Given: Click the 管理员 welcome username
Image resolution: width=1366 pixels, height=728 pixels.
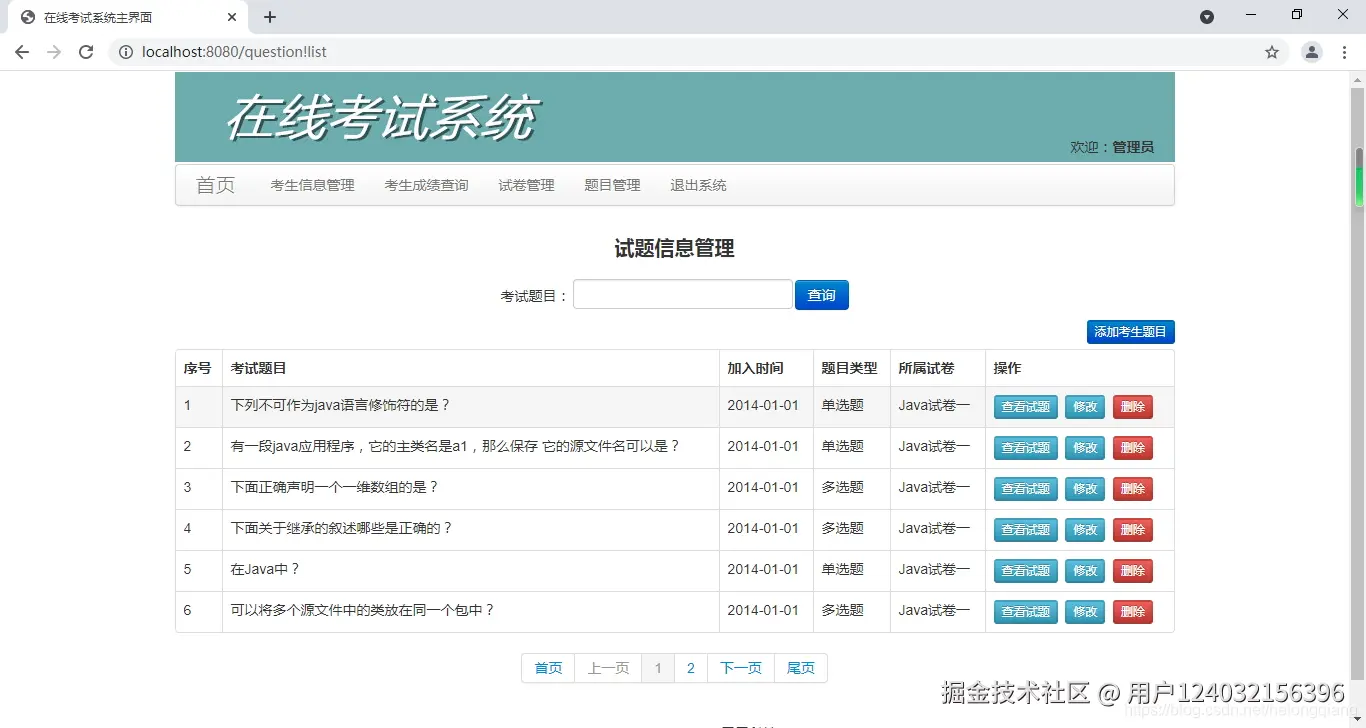Looking at the screenshot, I should point(1133,147).
